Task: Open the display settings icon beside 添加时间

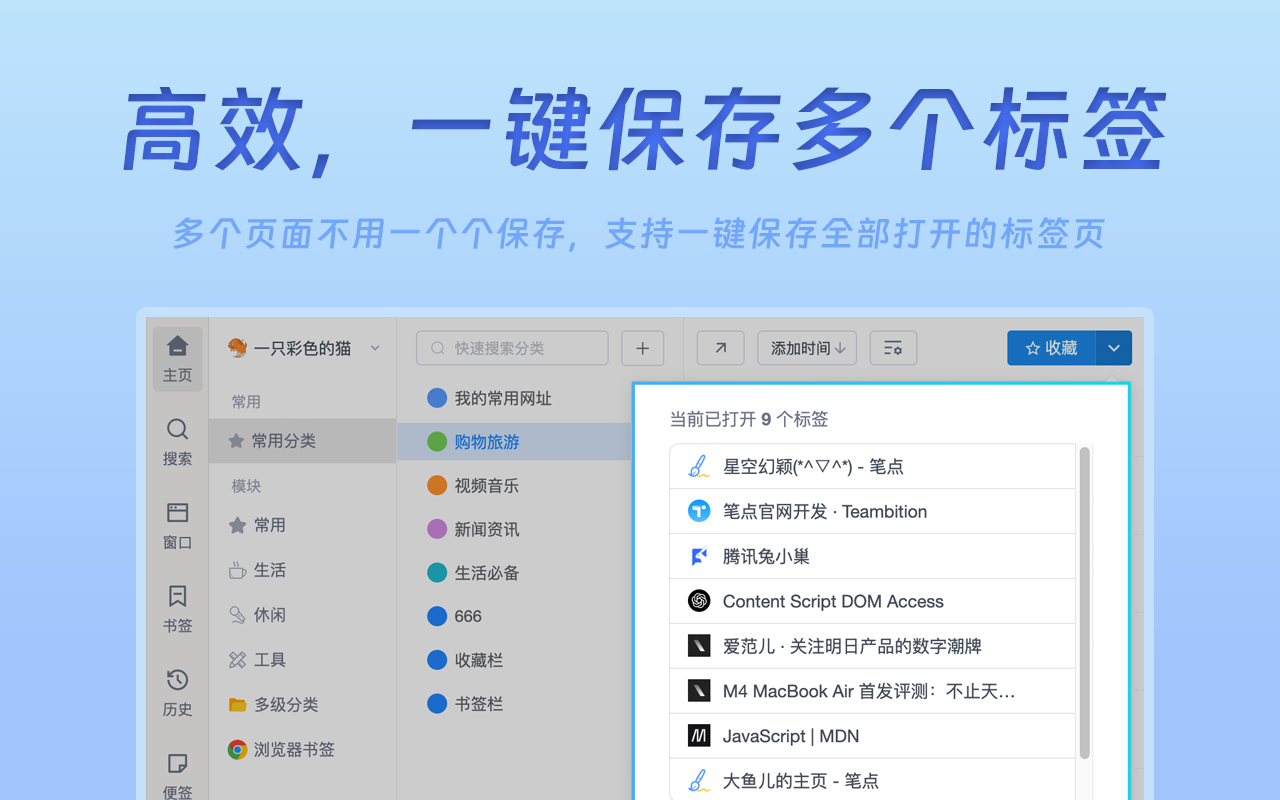Action: 893,348
